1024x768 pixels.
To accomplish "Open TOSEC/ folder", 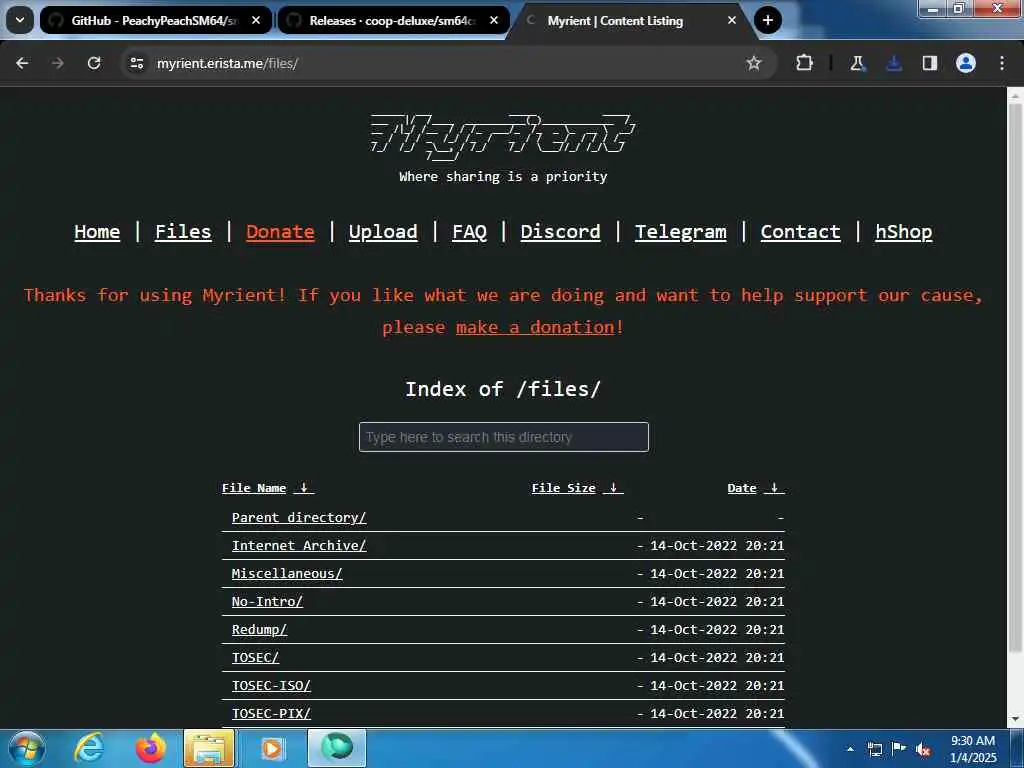I will [x=255, y=658].
